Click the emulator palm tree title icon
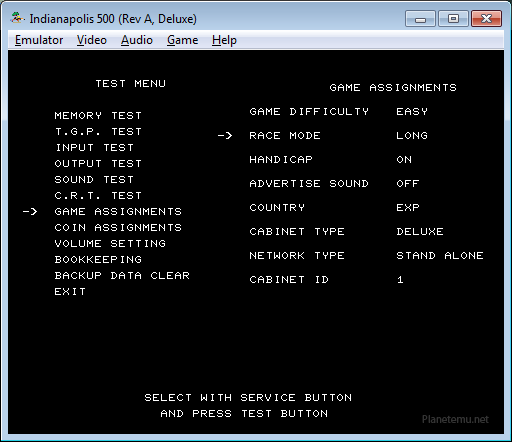Screen dimensions: 512x442 click(17, 18)
